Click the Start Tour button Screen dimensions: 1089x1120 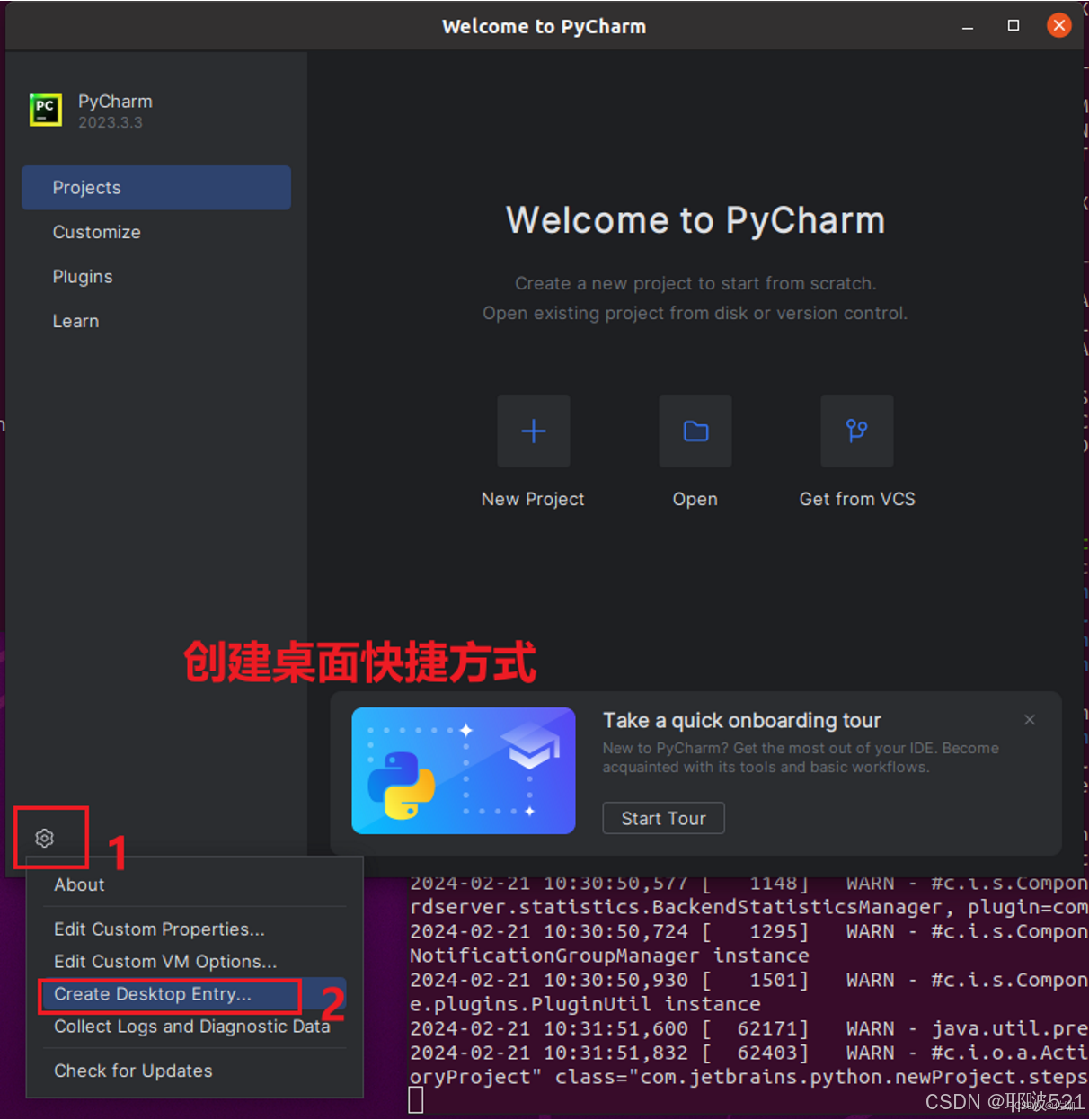(663, 818)
